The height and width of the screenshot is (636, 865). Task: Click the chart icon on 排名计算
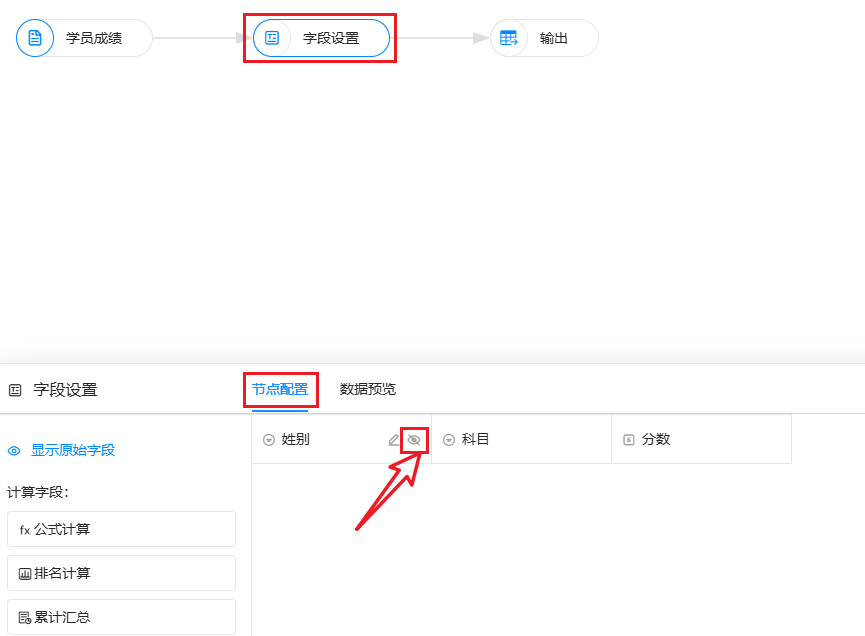25,574
